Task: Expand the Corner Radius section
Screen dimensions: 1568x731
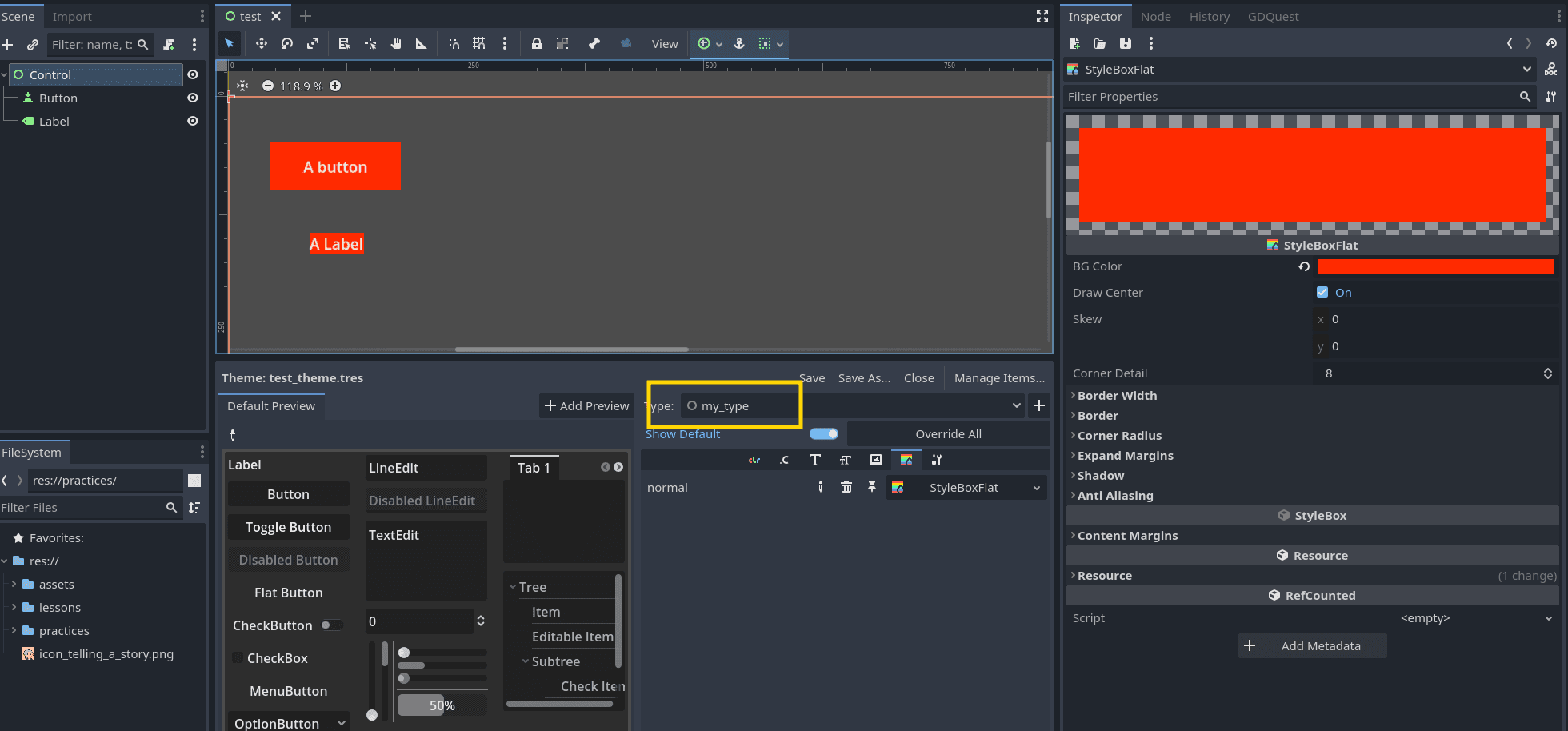Action: (x=1119, y=436)
